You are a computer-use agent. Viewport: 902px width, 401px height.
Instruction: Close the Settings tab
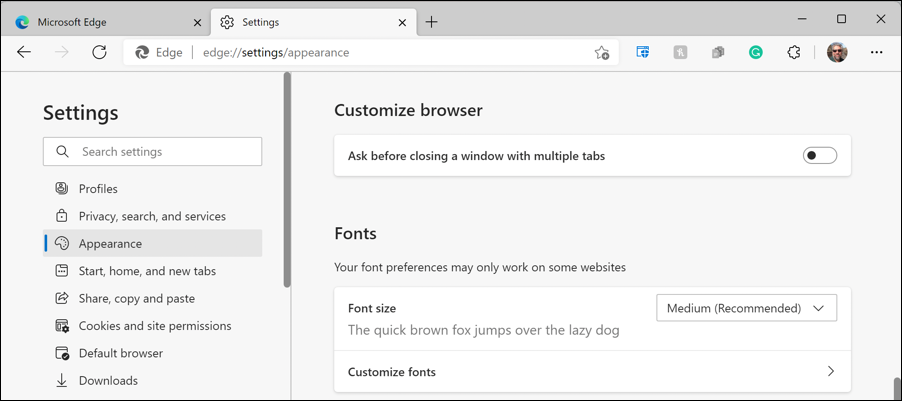click(403, 22)
